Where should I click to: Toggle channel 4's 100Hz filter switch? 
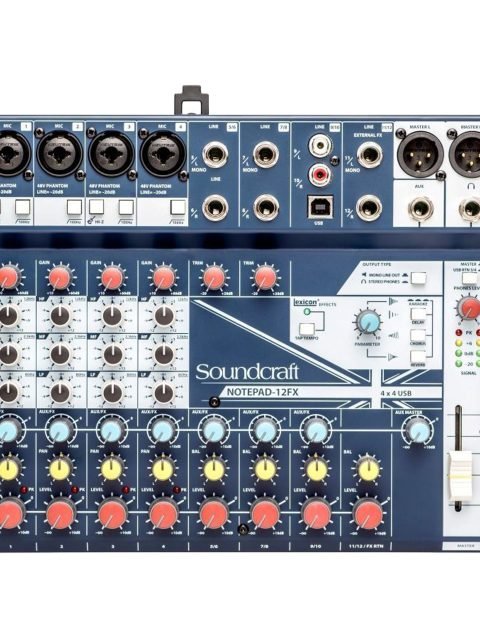(x=178, y=207)
